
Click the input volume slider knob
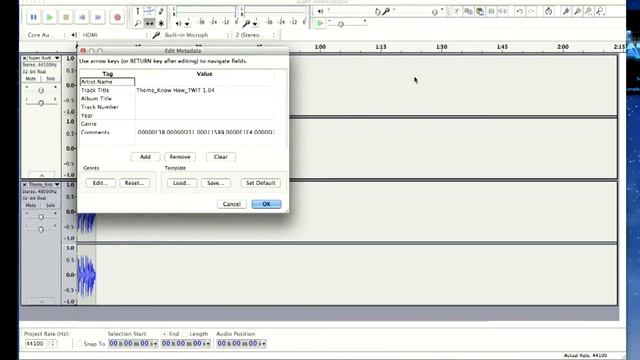[x=434, y=12]
